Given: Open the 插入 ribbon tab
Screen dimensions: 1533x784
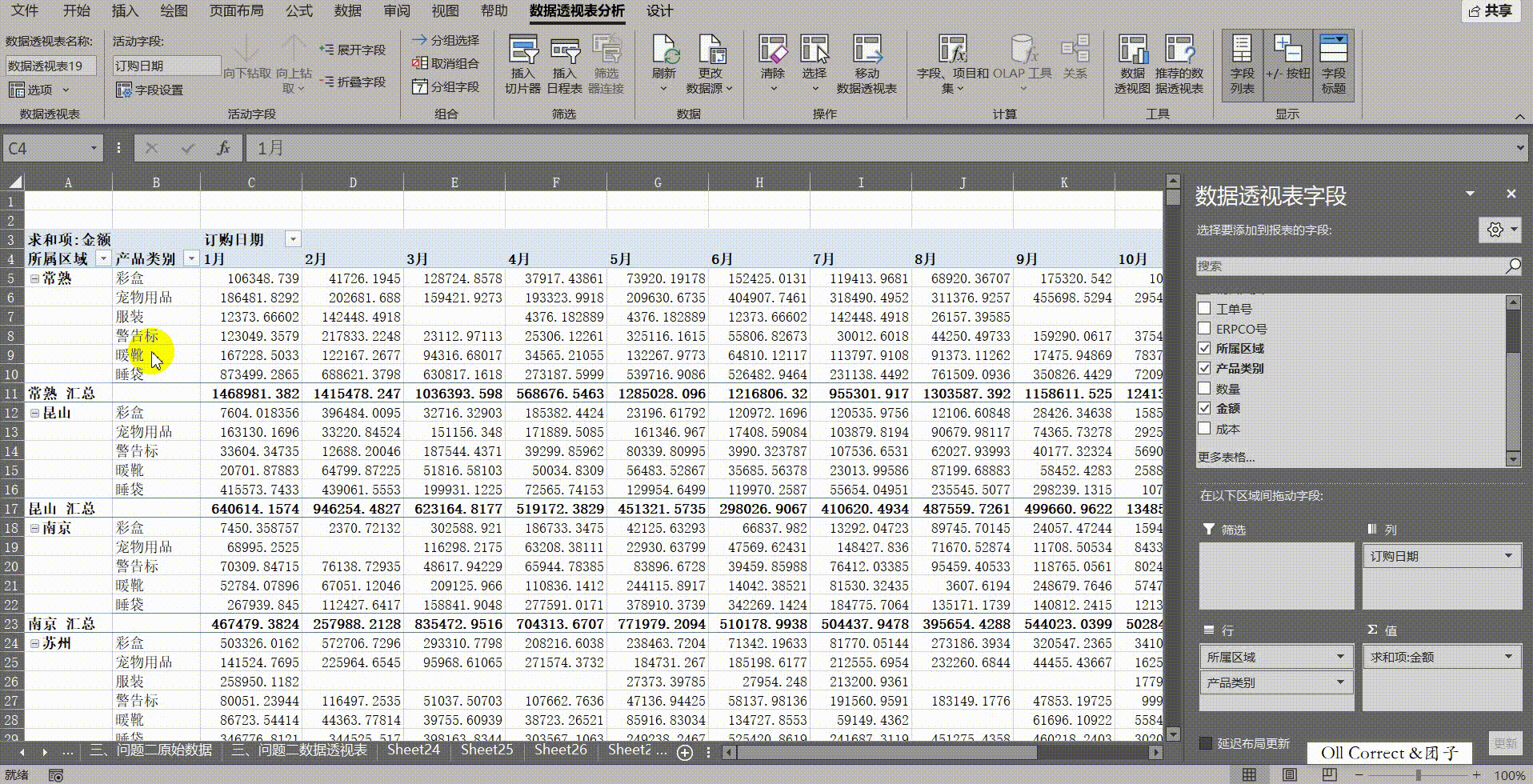Looking at the screenshot, I should [x=125, y=11].
